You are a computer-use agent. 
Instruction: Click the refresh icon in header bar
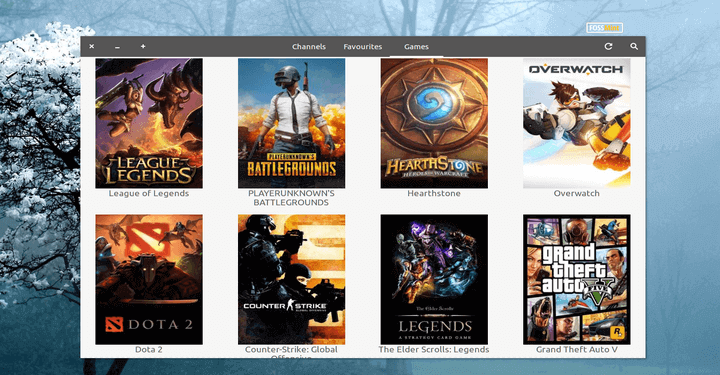(x=608, y=46)
